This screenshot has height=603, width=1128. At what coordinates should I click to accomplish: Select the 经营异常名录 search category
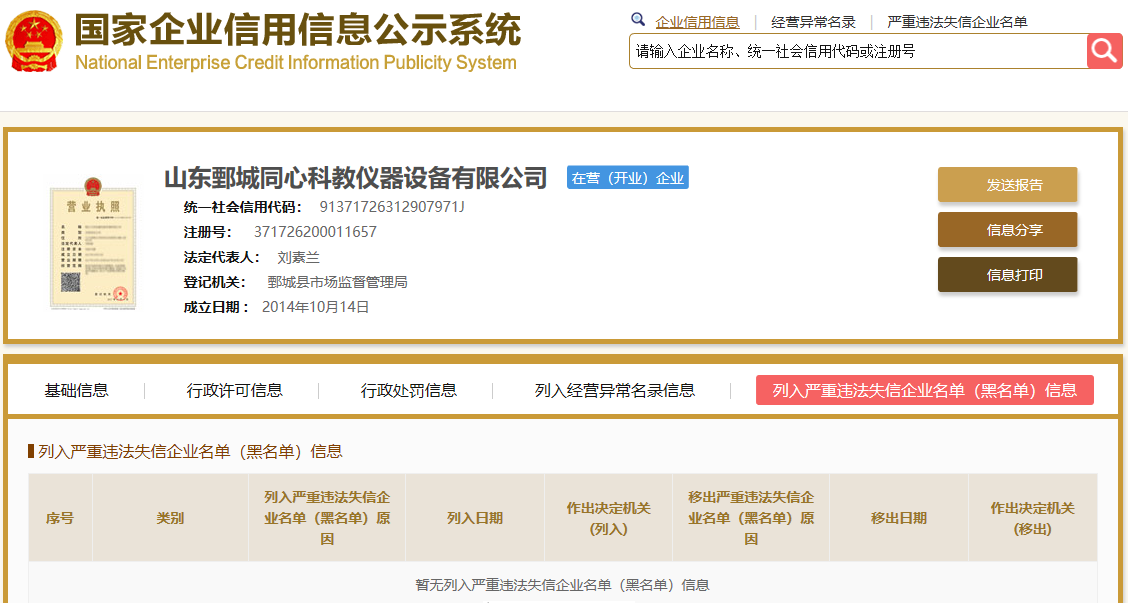[x=813, y=22]
